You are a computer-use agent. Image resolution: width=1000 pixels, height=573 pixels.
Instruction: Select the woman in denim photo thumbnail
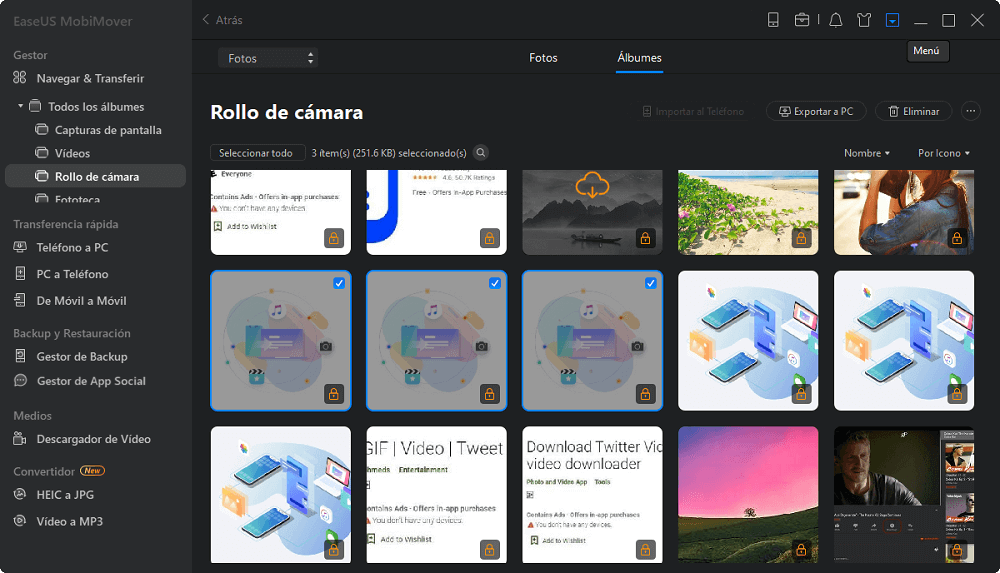pyautogui.click(x=904, y=212)
